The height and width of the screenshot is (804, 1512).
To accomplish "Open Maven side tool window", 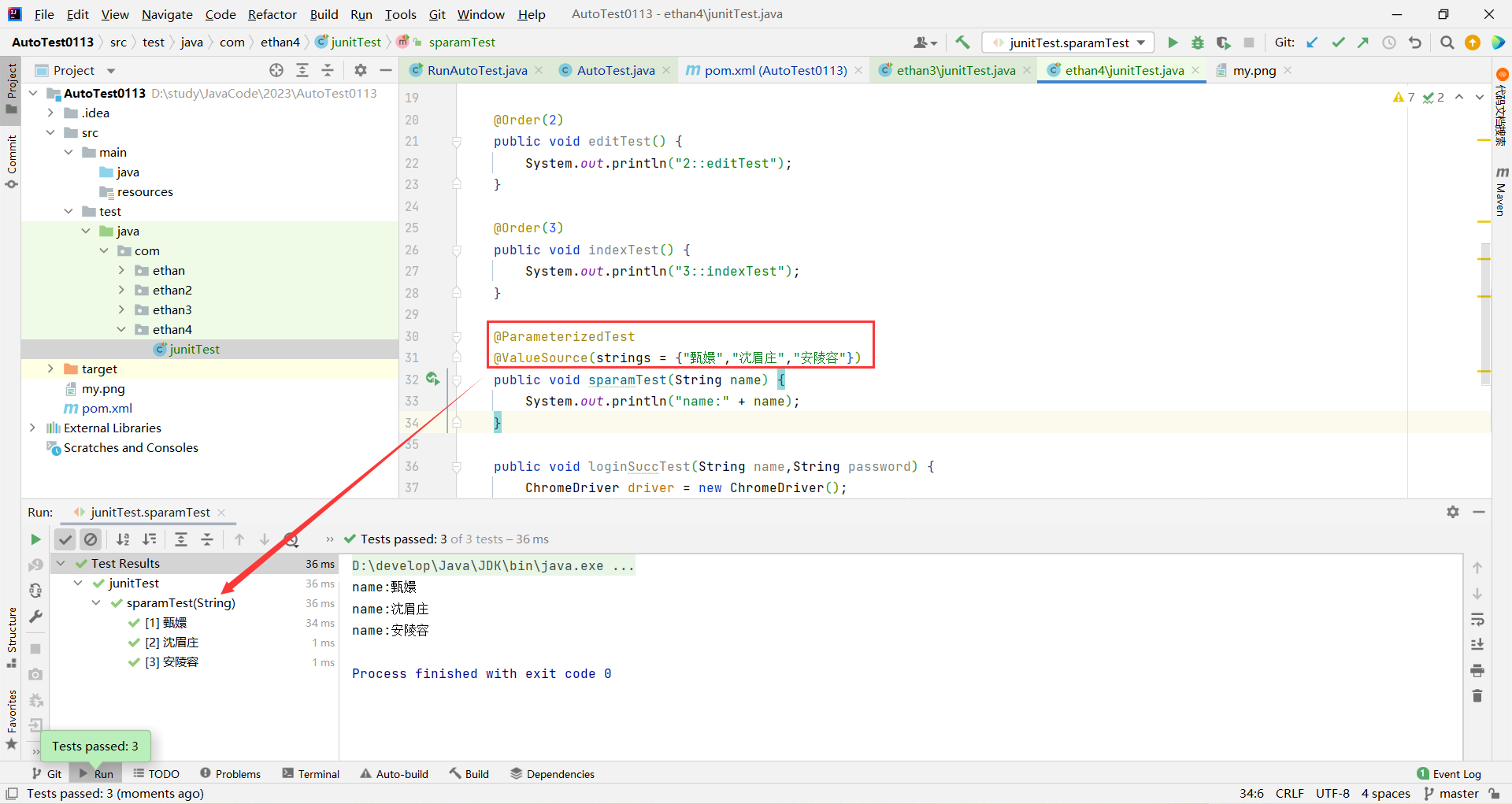I will 1501,191.
